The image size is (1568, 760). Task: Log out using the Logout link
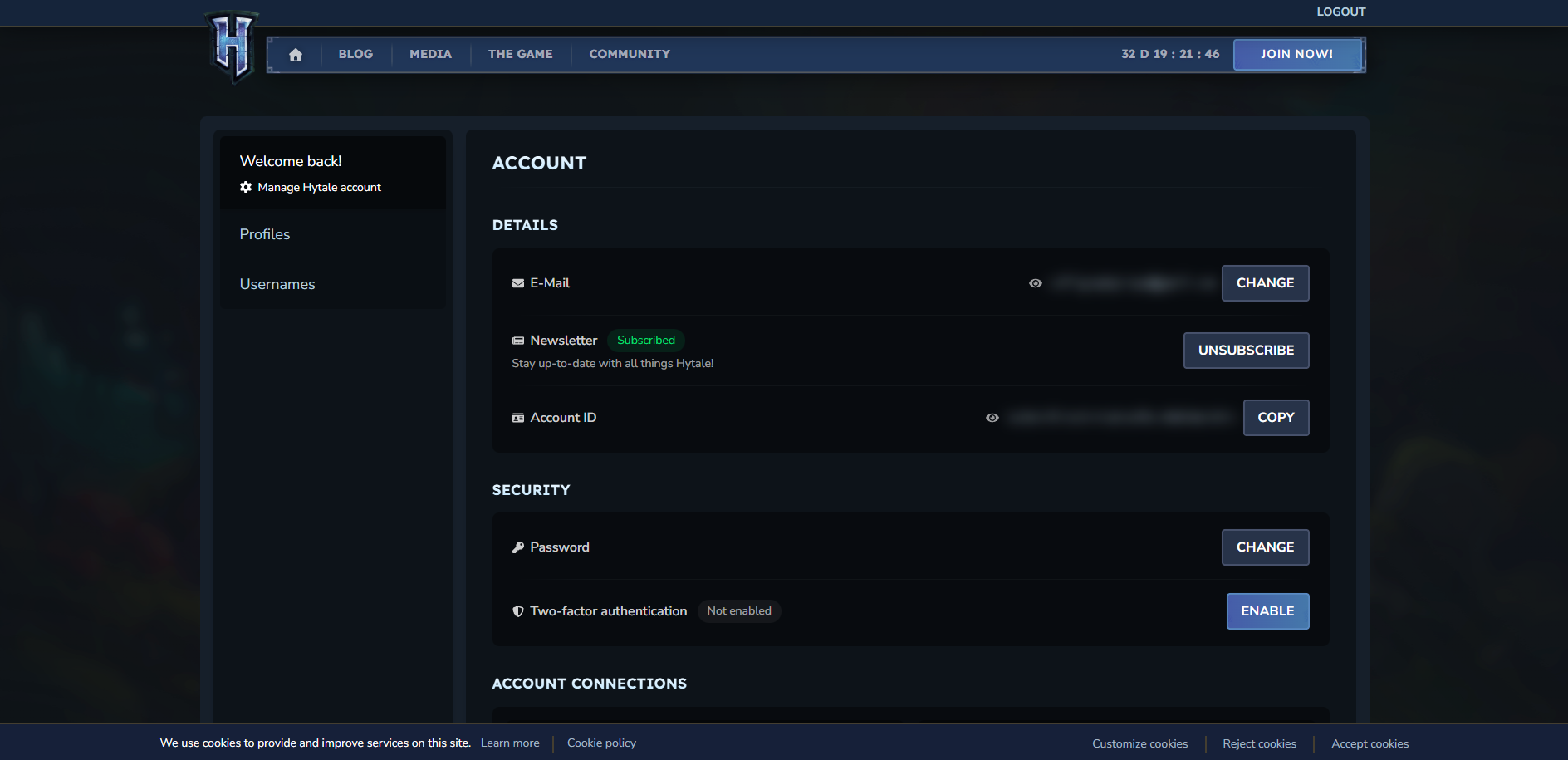coord(1340,12)
